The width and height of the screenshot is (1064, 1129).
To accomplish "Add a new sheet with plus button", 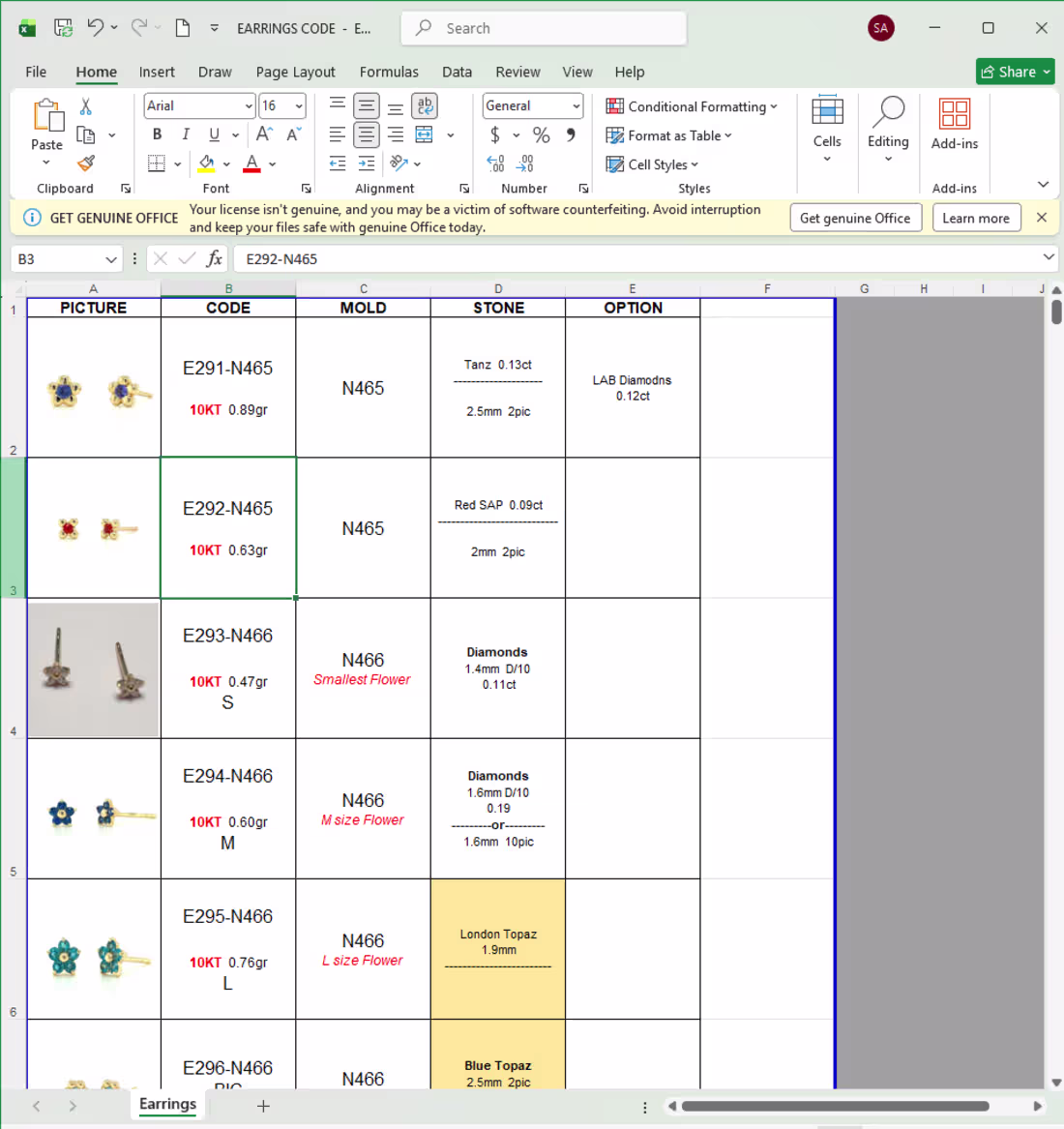I will 263,1105.
